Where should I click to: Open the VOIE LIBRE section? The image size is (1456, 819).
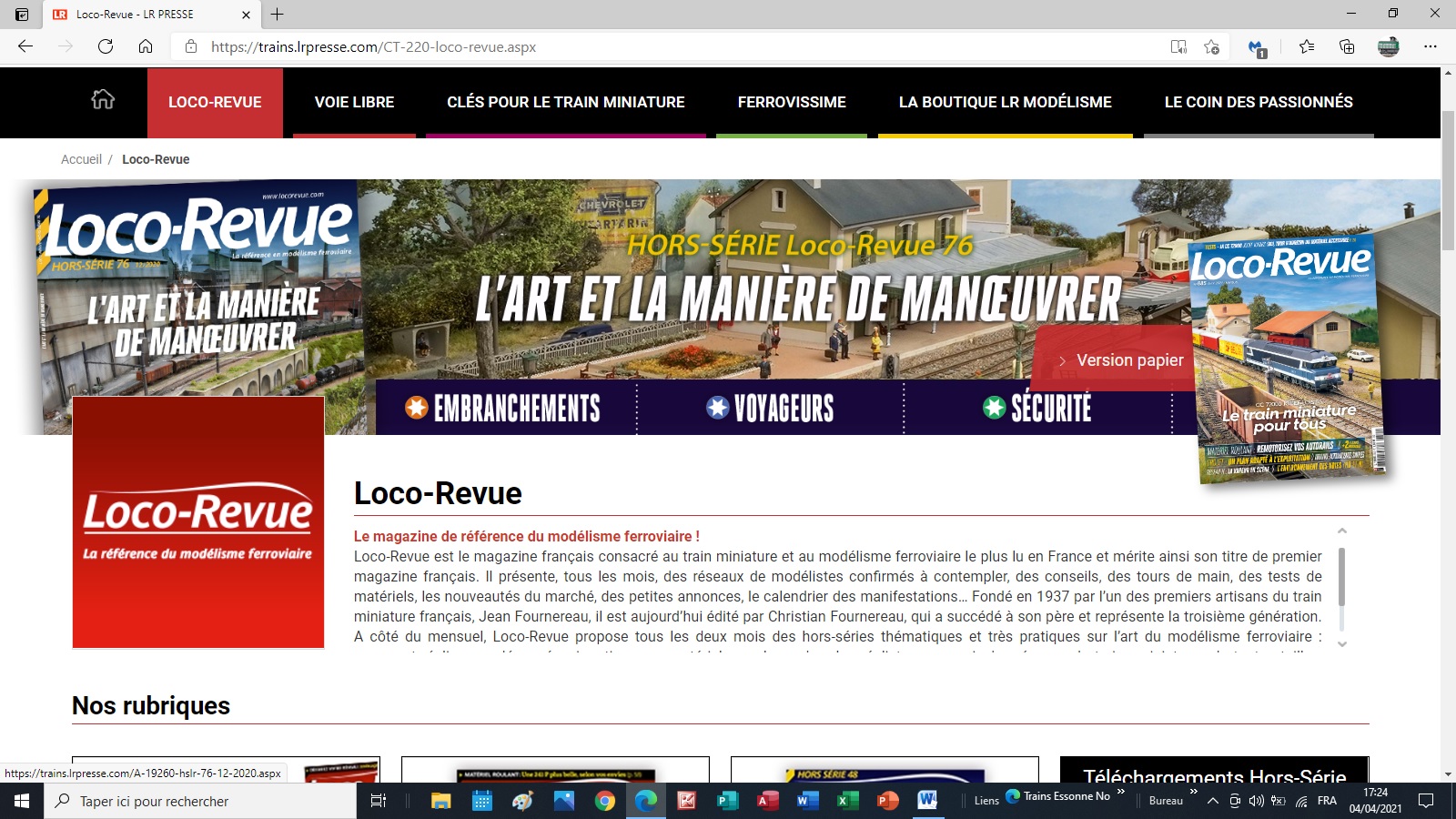[354, 103]
